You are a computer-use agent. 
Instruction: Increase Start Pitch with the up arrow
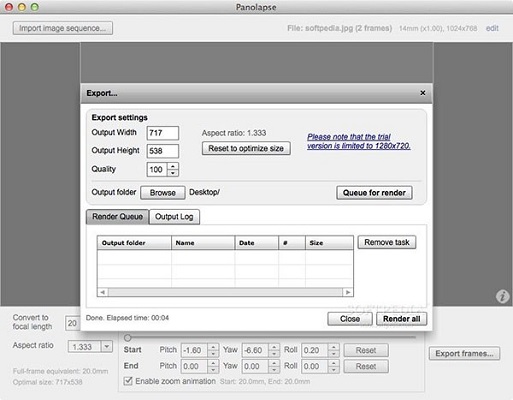tap(213, 347)
